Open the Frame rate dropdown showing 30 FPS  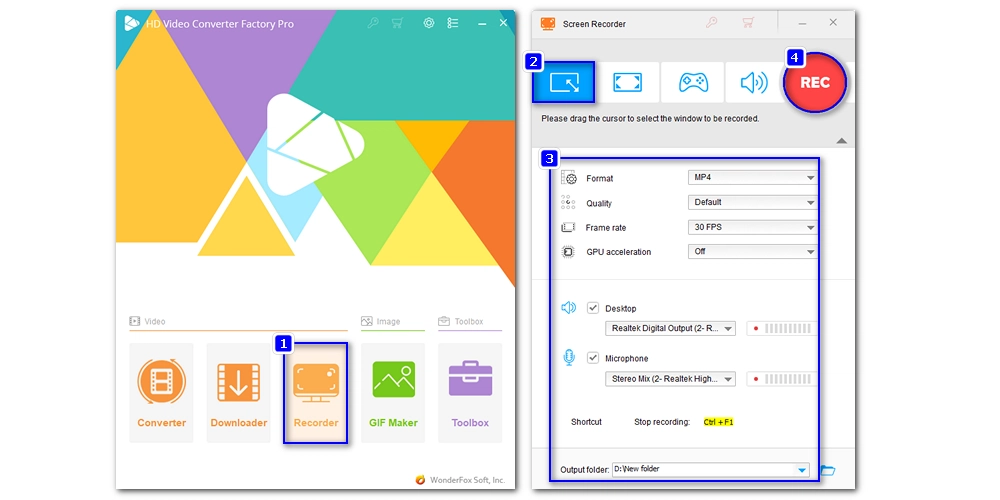(x=753, y=227)
